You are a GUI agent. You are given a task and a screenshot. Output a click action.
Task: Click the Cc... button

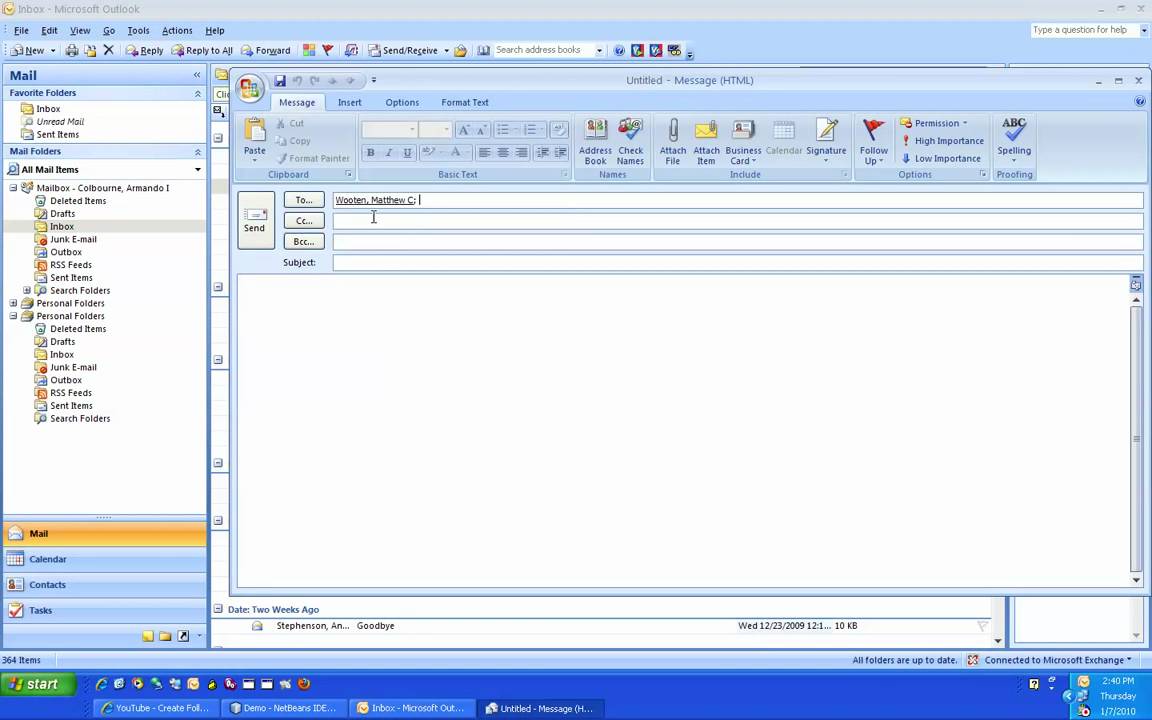(x=304, y=220)
